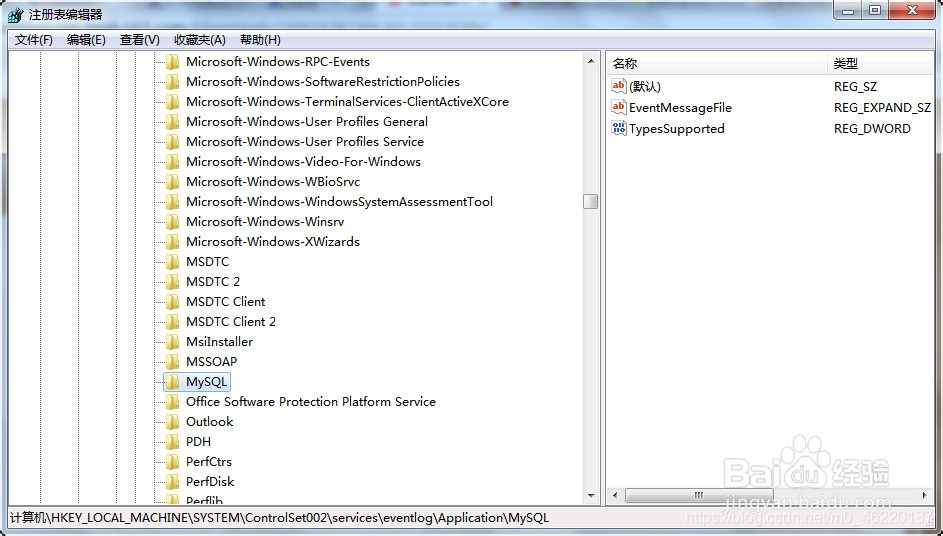Click folder icon next to MSDTC Client 2
The width and height of the screenshot is (943, 536).
[x=173, y=321]
